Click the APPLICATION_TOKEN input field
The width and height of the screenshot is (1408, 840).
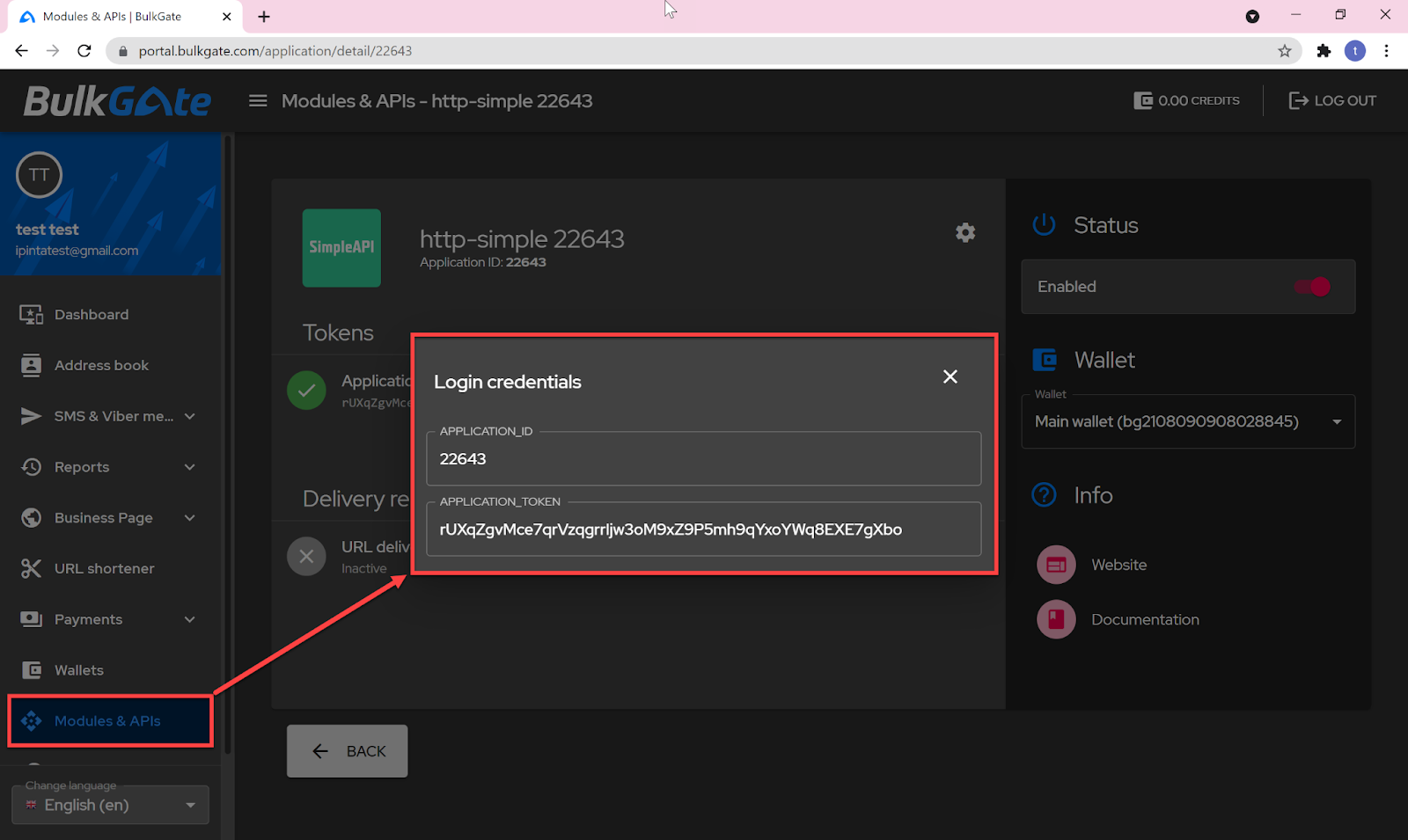[704, 529]
